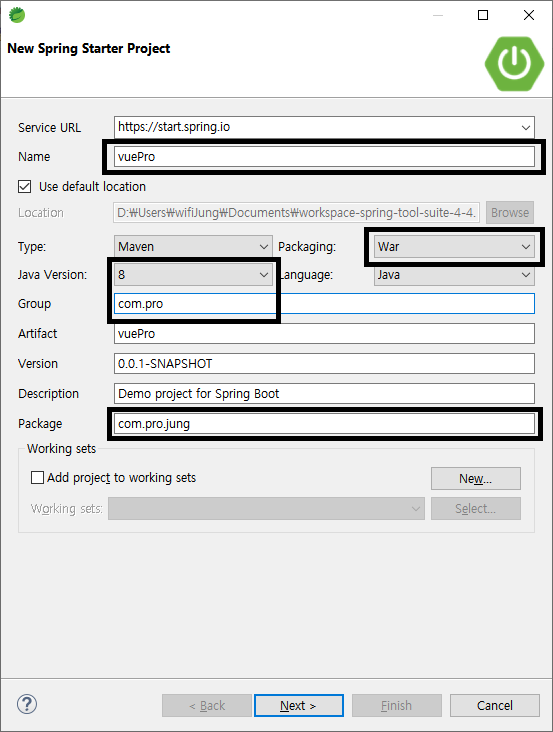553x732 pixels.
Task: Click the New... working set button
Action: (476, 479)
